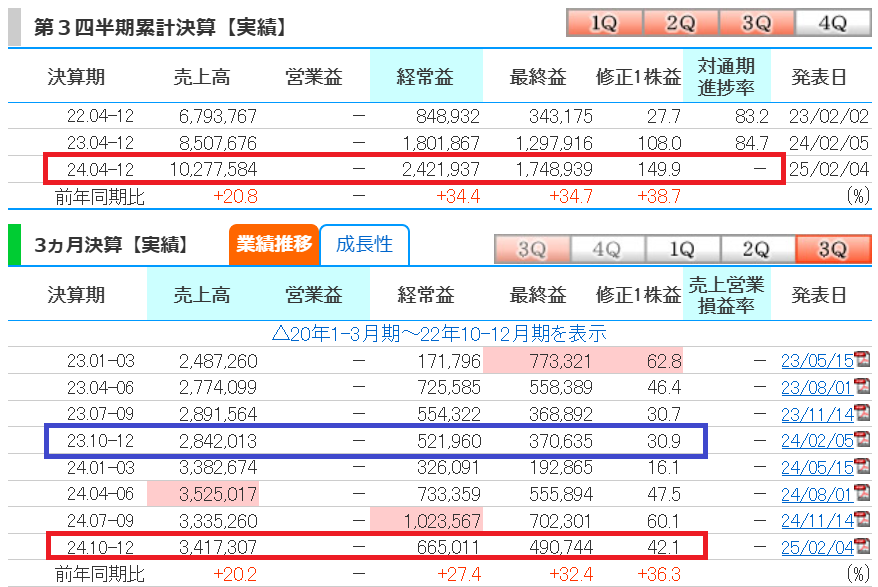Select ordinary profit value 665,011
This screenshot has height=587, width=878.
click(449, 547)
